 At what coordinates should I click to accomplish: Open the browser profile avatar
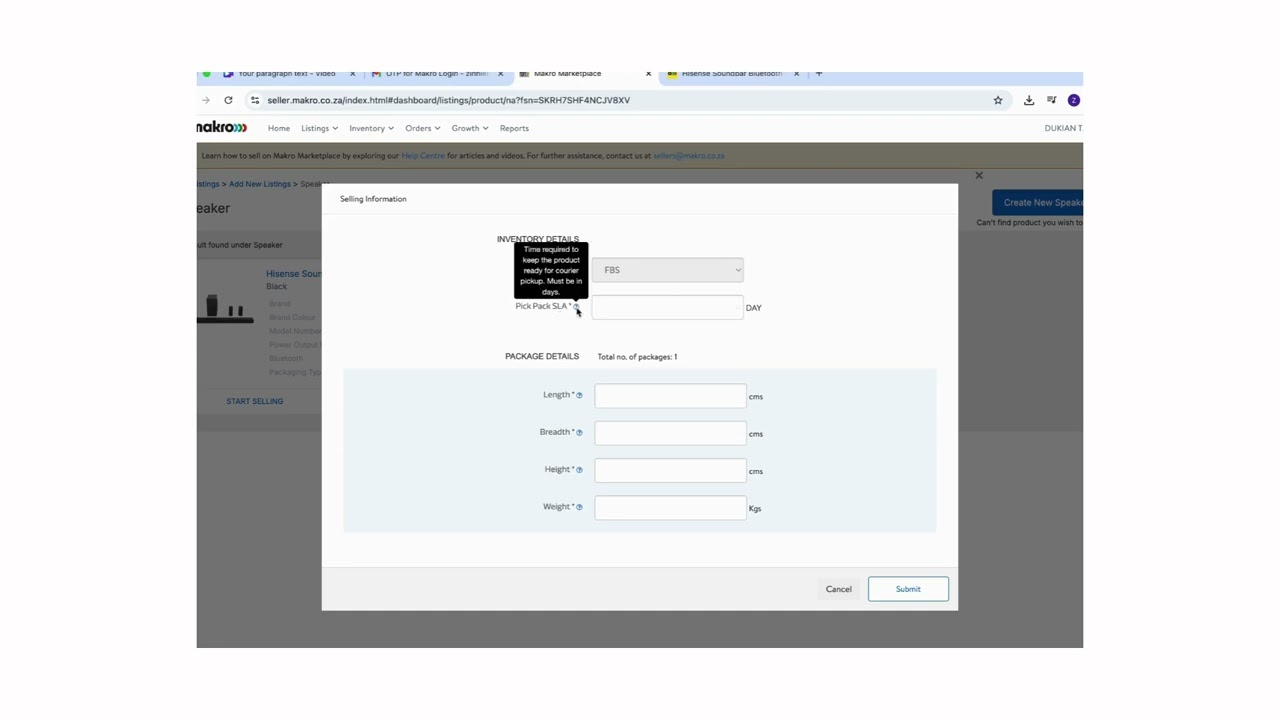tap(1074, 100)
